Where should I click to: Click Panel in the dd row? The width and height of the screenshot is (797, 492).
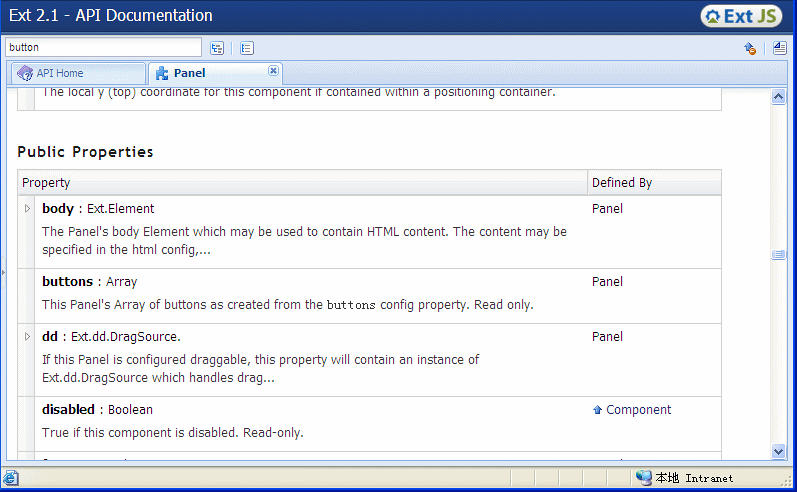click(x=607, y=337)
